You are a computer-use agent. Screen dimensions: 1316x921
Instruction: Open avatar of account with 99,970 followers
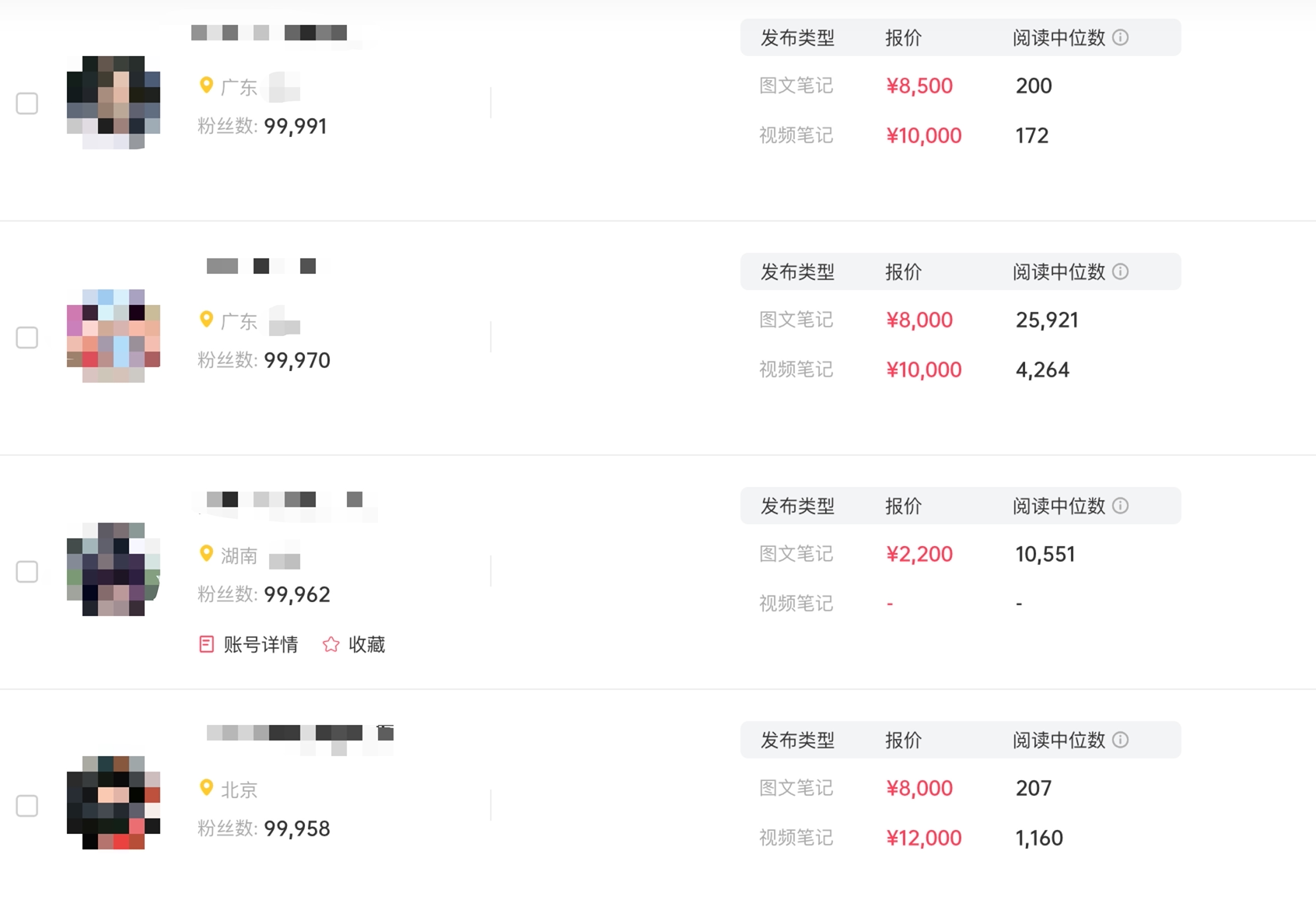[114, 336]
